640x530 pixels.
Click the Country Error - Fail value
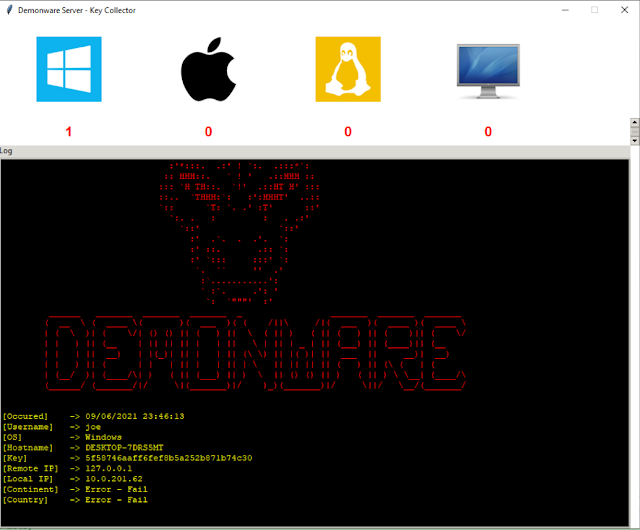[x=116, y=500]
